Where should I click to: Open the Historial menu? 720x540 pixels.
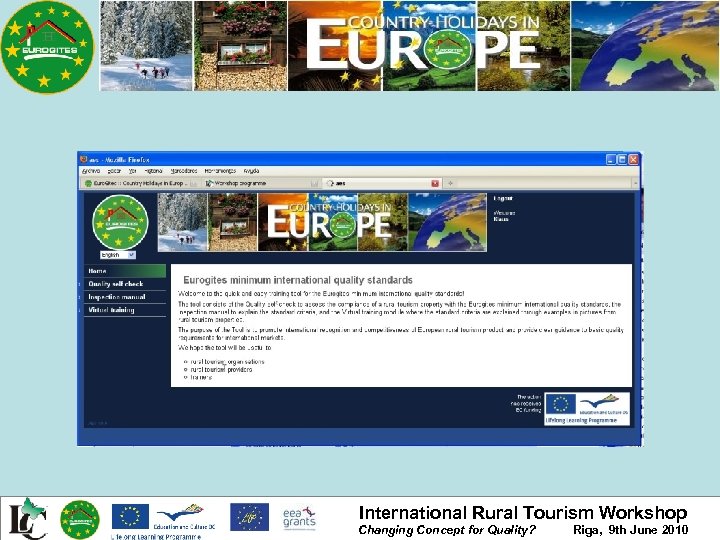point(153,171)
